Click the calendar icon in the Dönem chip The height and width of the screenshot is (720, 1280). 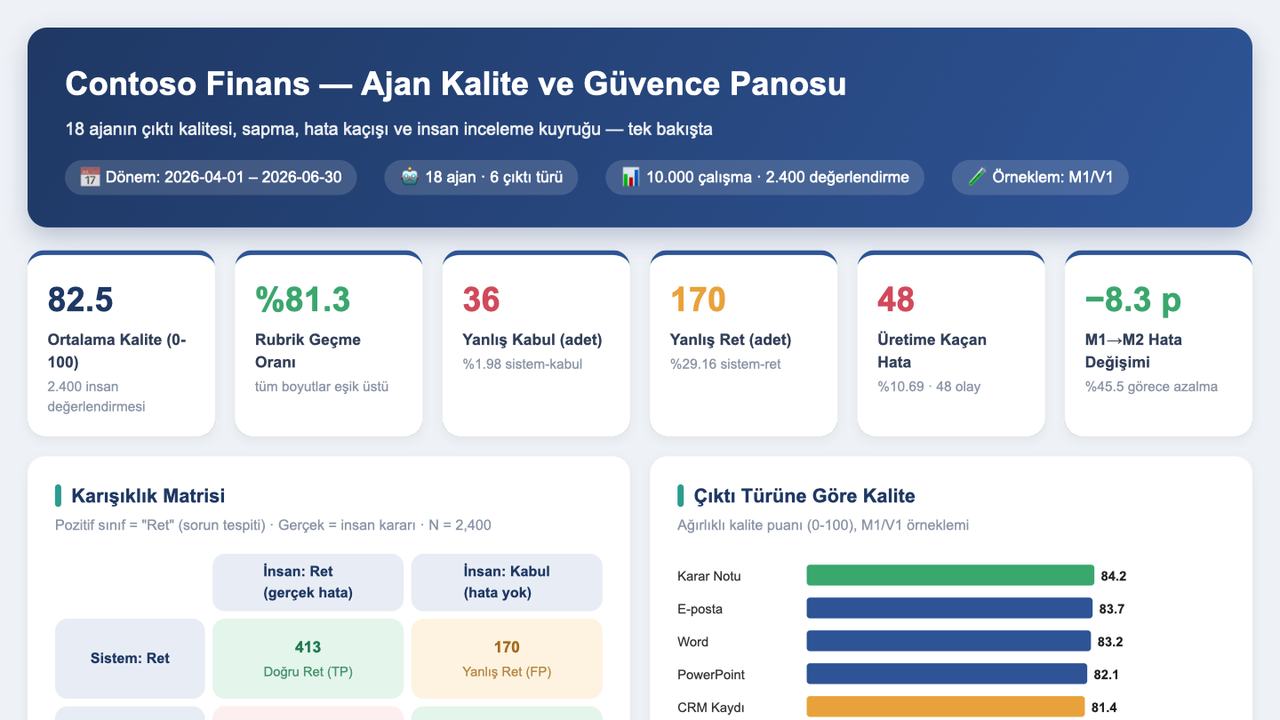pos(89,177)
